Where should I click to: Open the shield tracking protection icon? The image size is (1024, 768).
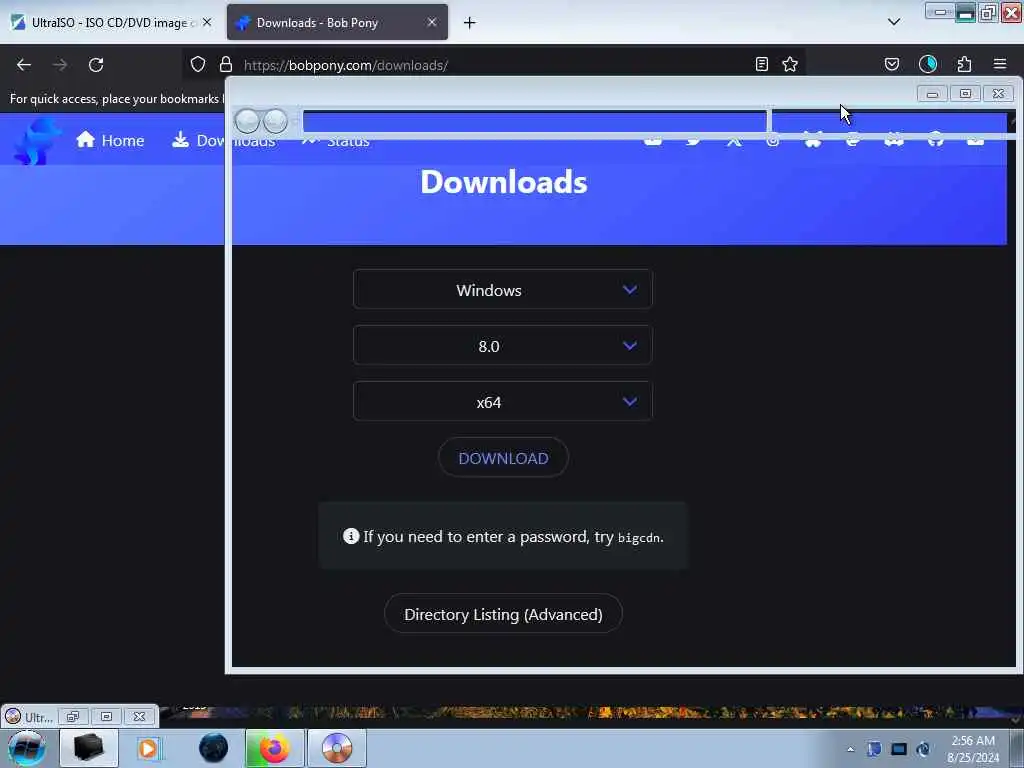pyautogui.click(x=198, y=64)
